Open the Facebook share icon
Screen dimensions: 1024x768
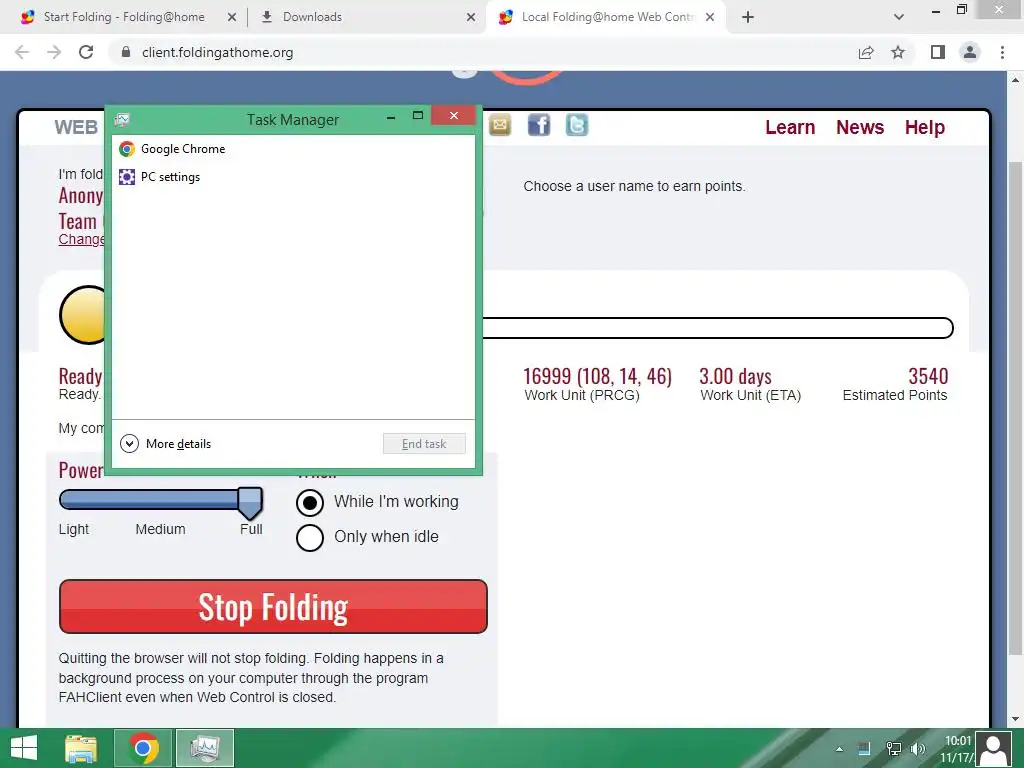[539, 124]
